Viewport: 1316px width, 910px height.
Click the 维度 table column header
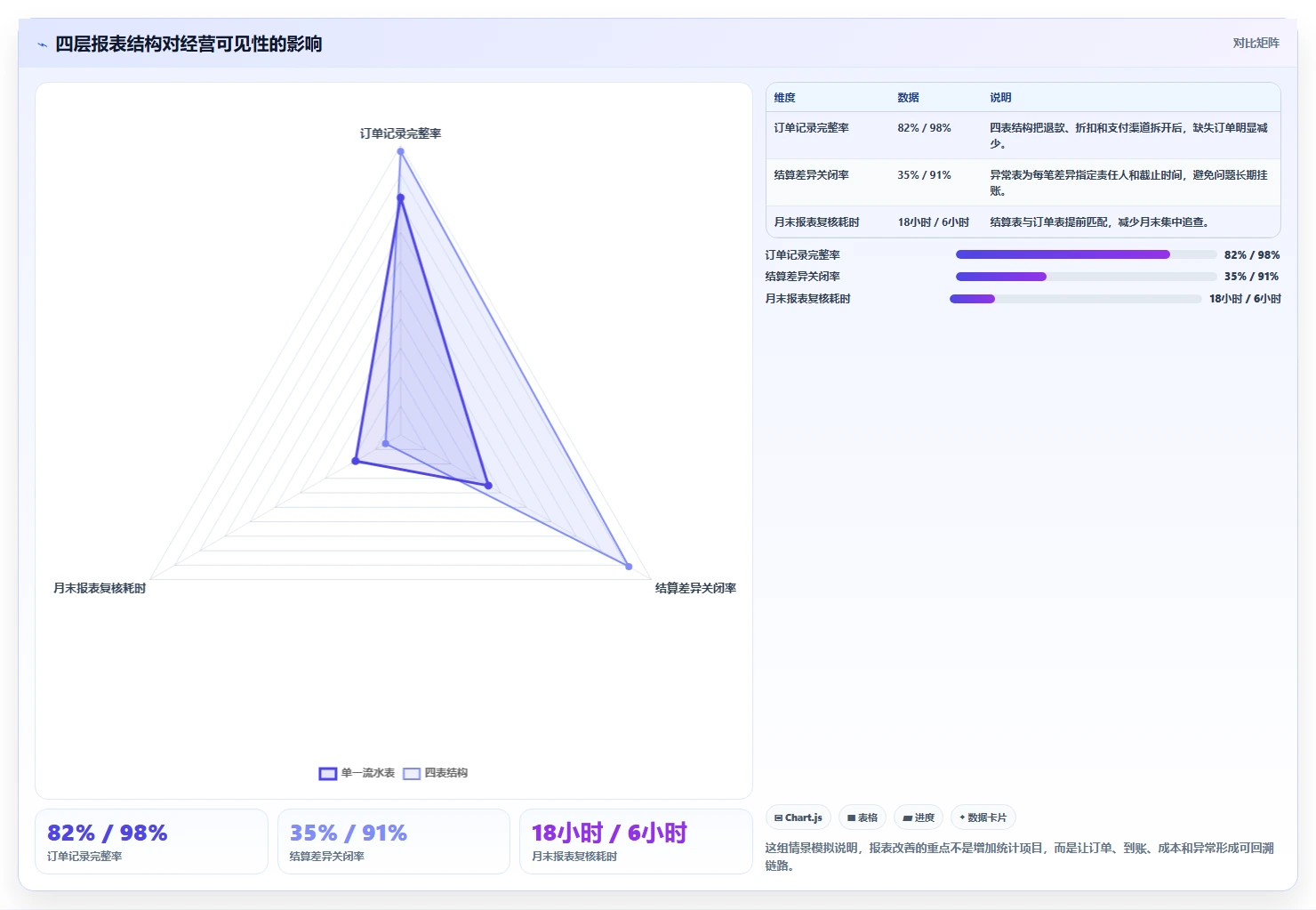click(784, 98)
